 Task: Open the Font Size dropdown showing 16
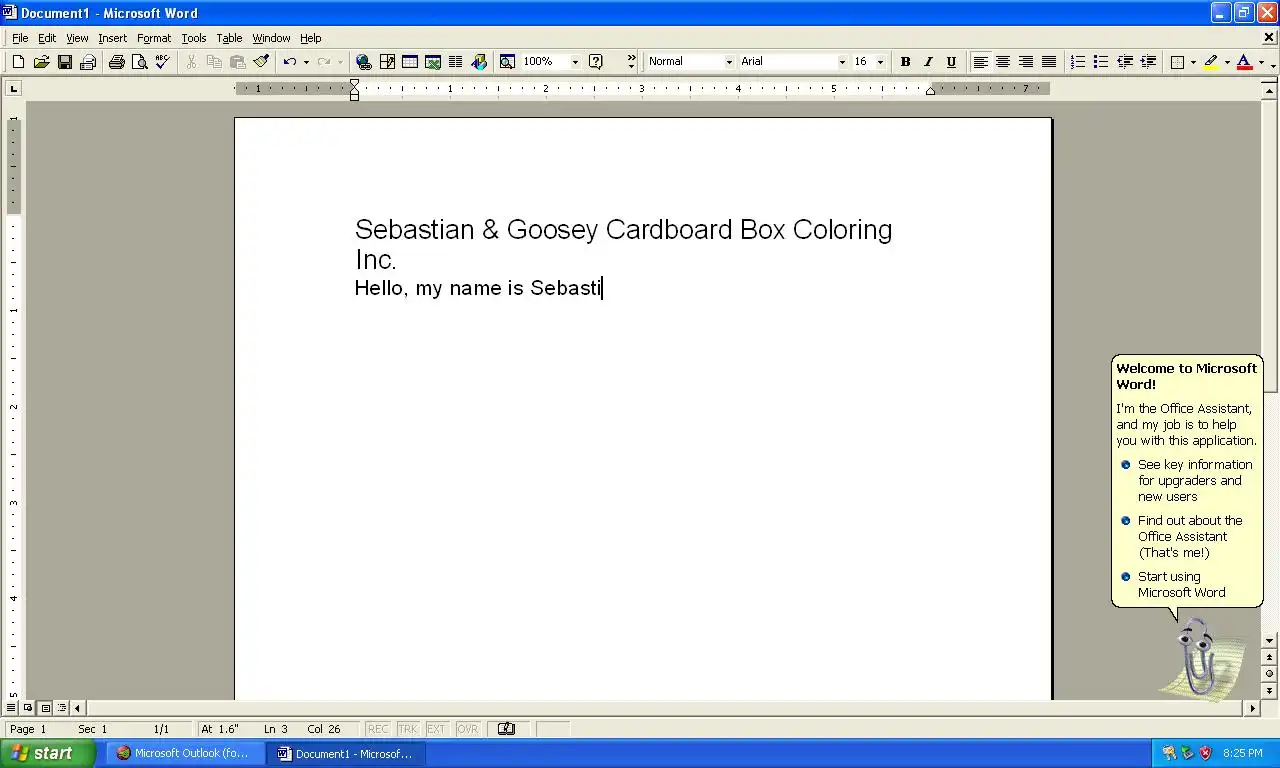tap(880, 62)
